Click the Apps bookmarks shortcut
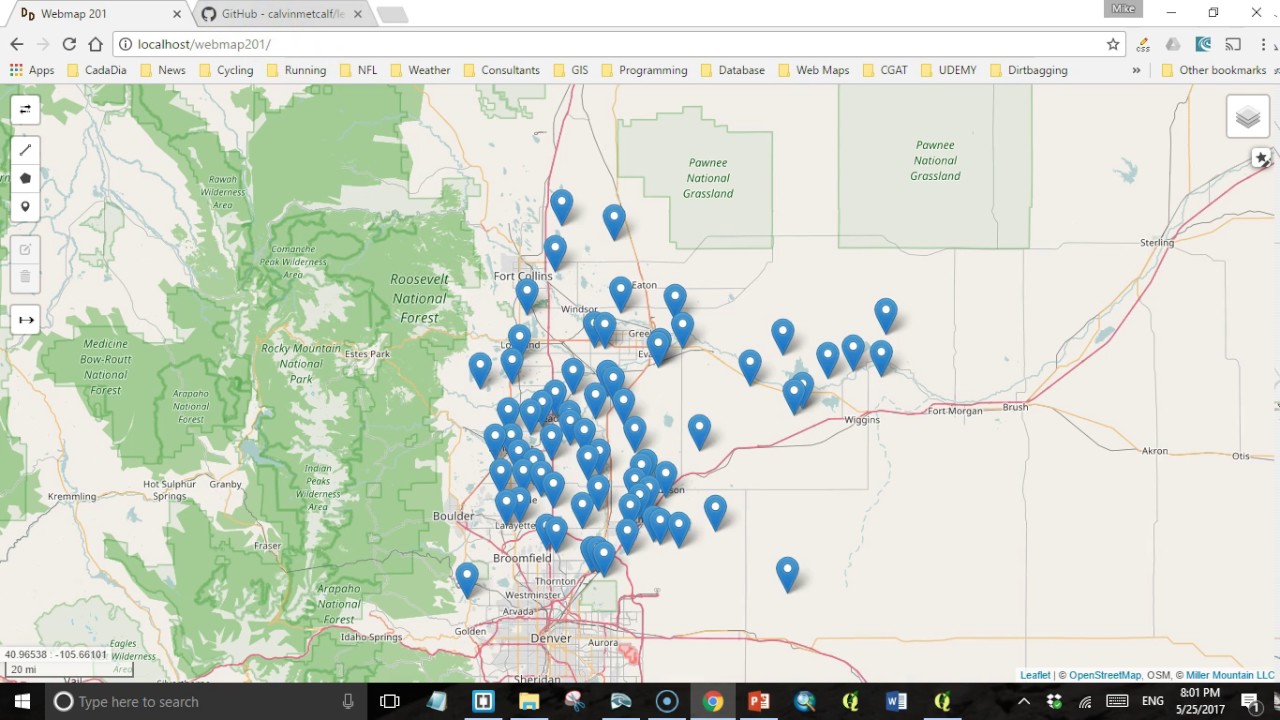 coord(32,70)
